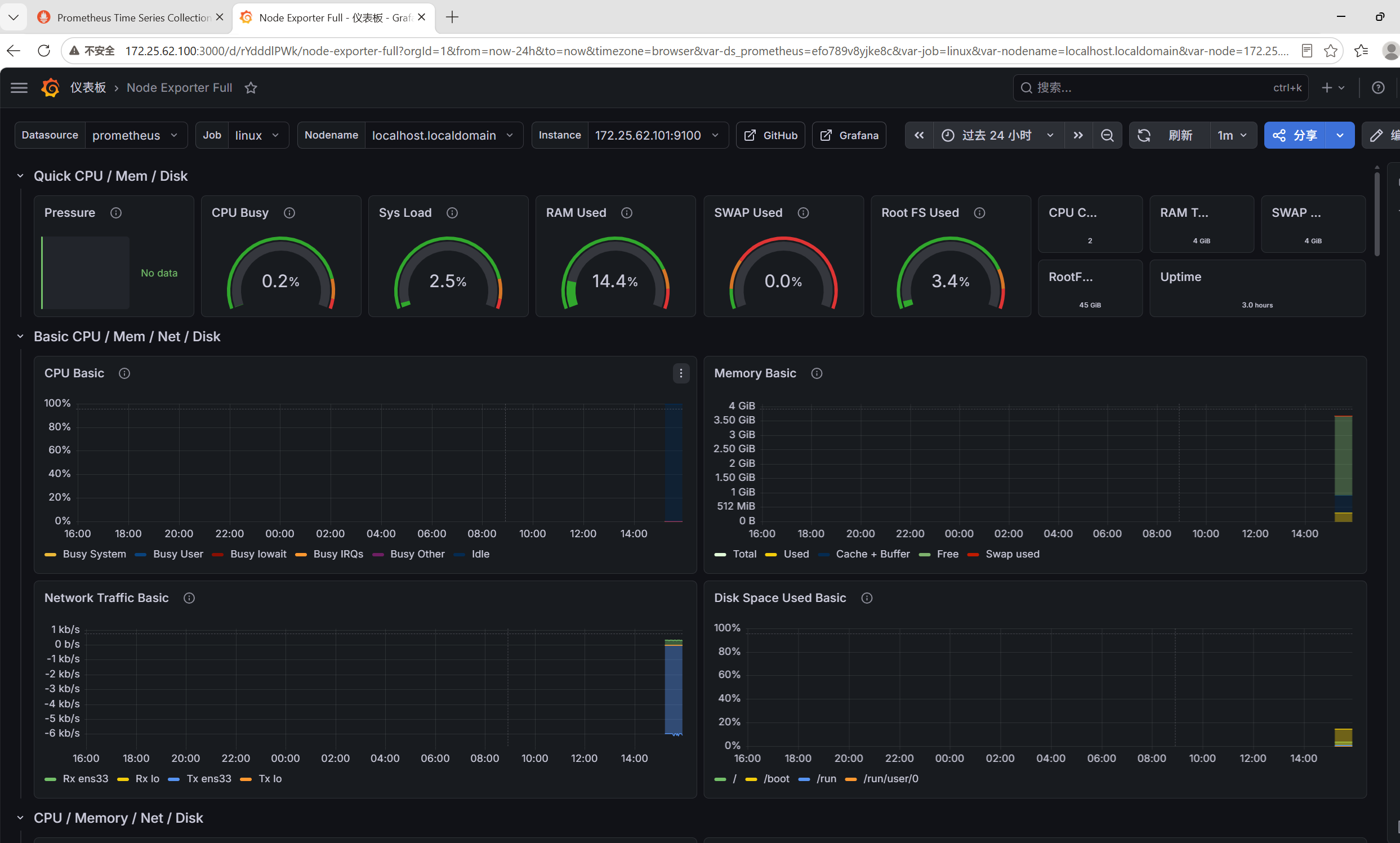Open the Grafana help icon
Viewport: 1400px width, 843px height.
(x=1378, y=87)
